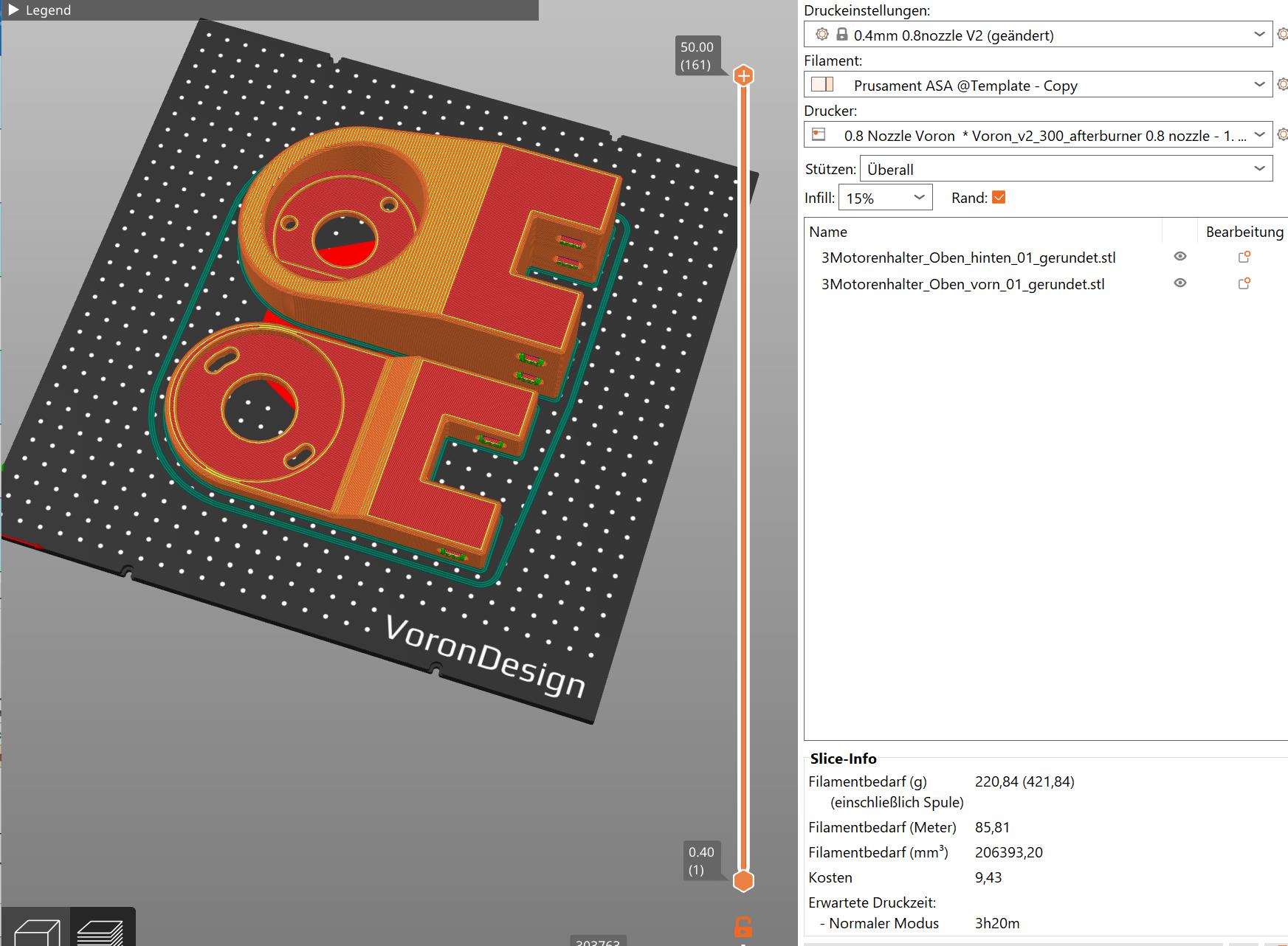Grab the bottom hexagon thumb of the layer slider

[x=743, y=880]
